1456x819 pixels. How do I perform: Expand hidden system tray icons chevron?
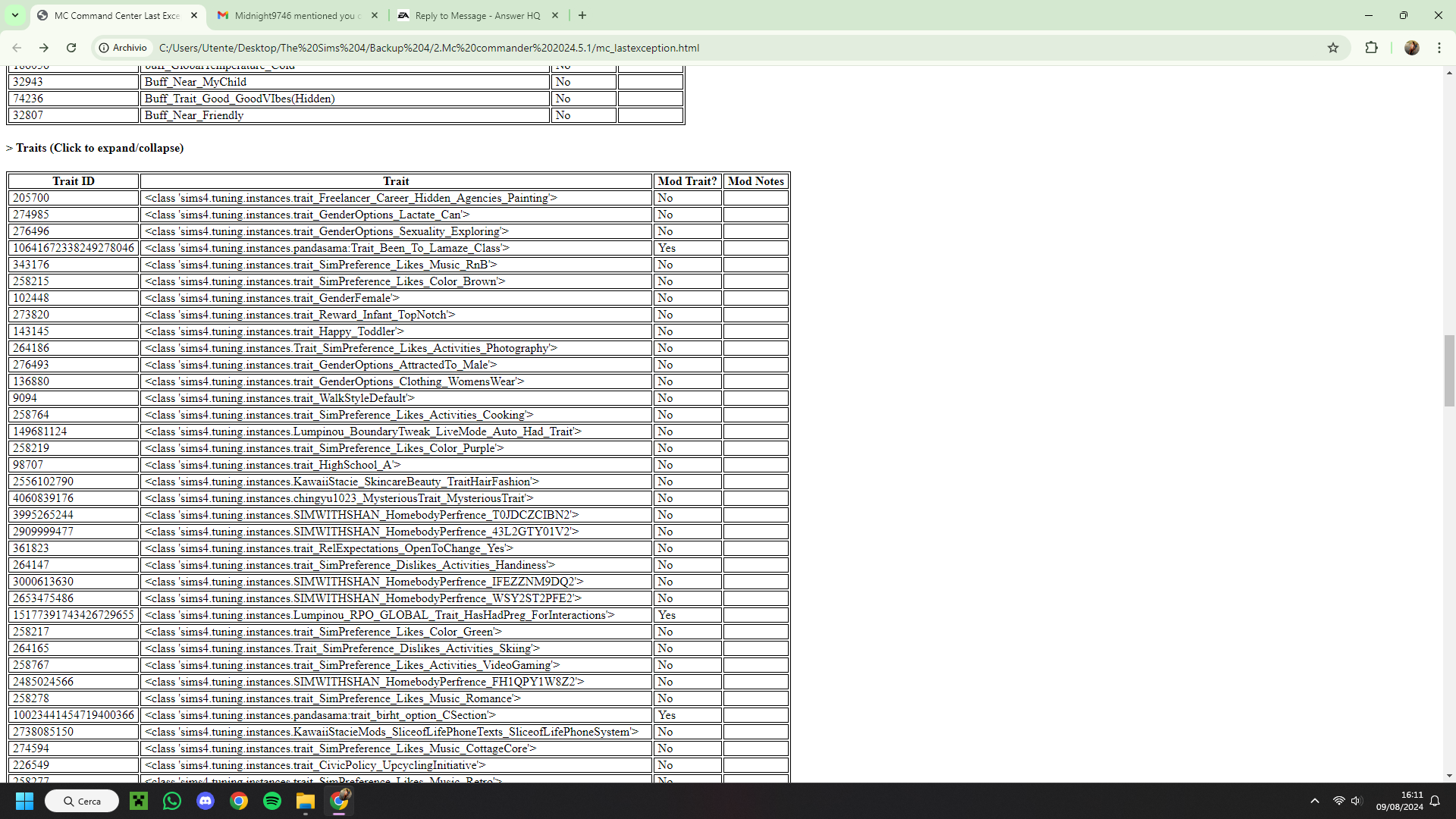point(1314,801)
